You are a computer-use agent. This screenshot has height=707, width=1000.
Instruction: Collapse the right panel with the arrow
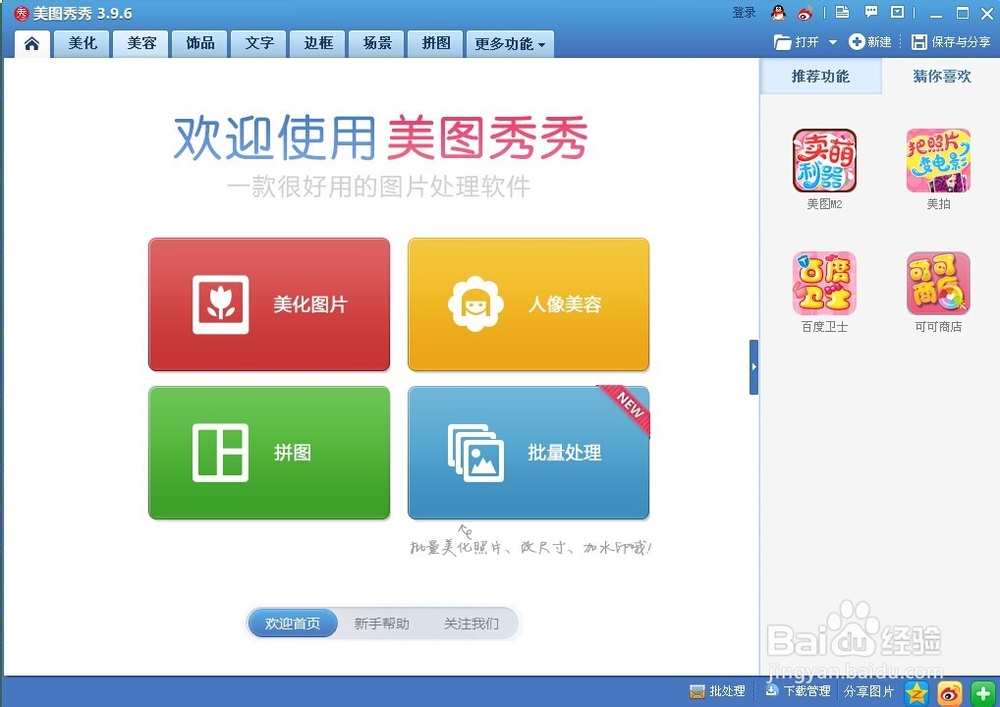[755, 367]
